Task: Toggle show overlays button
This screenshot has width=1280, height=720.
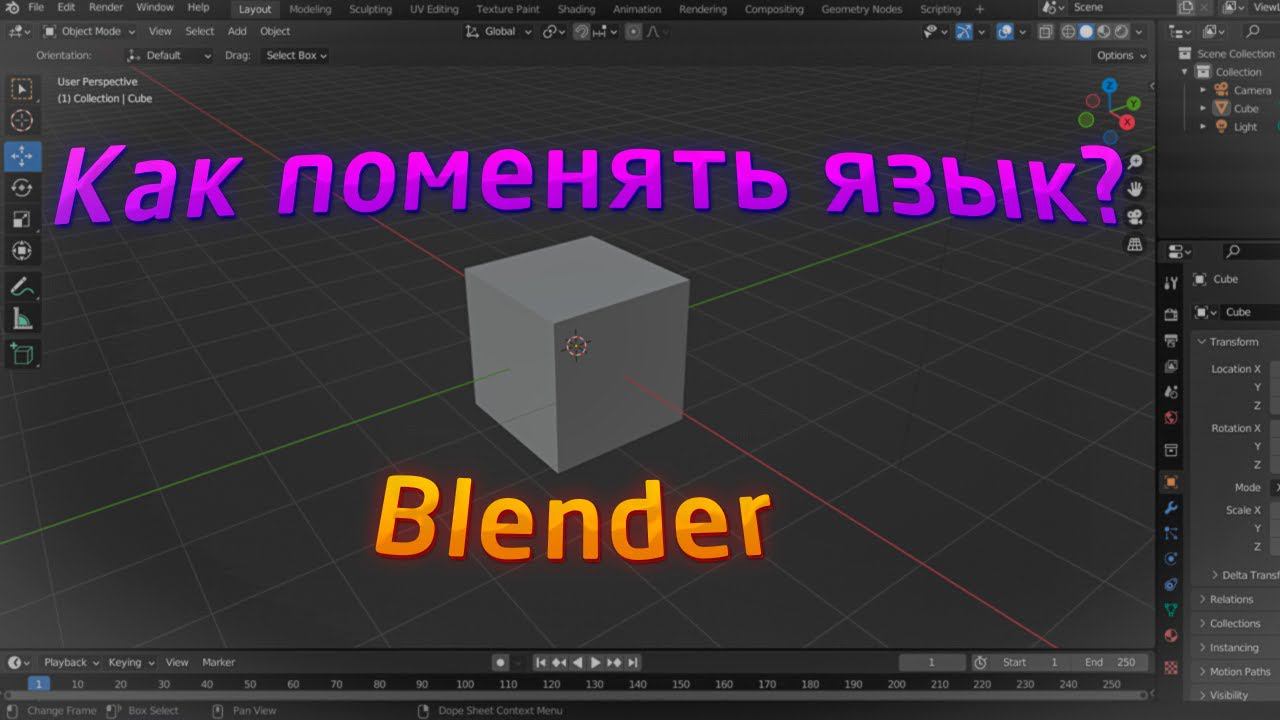Action: pyautogui.click(x=1005, y=31)
